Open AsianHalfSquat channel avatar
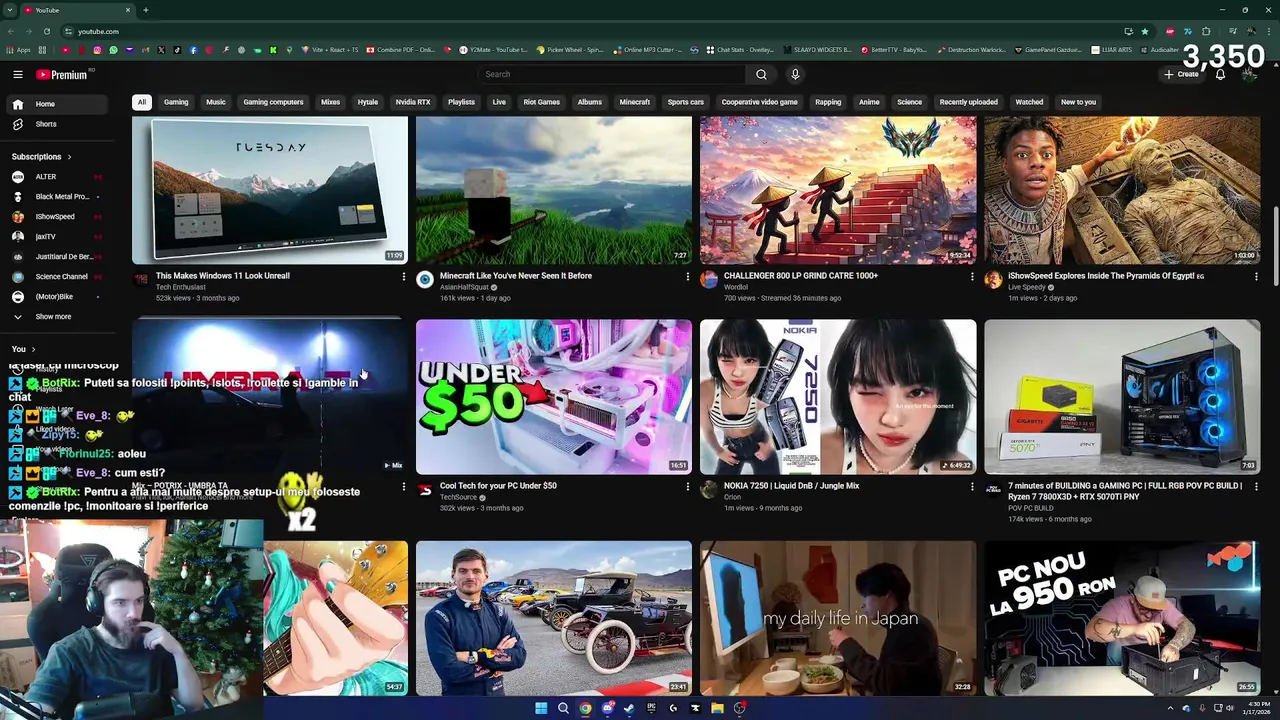Screen dimensions: 1280x720 tap(425, 280)
